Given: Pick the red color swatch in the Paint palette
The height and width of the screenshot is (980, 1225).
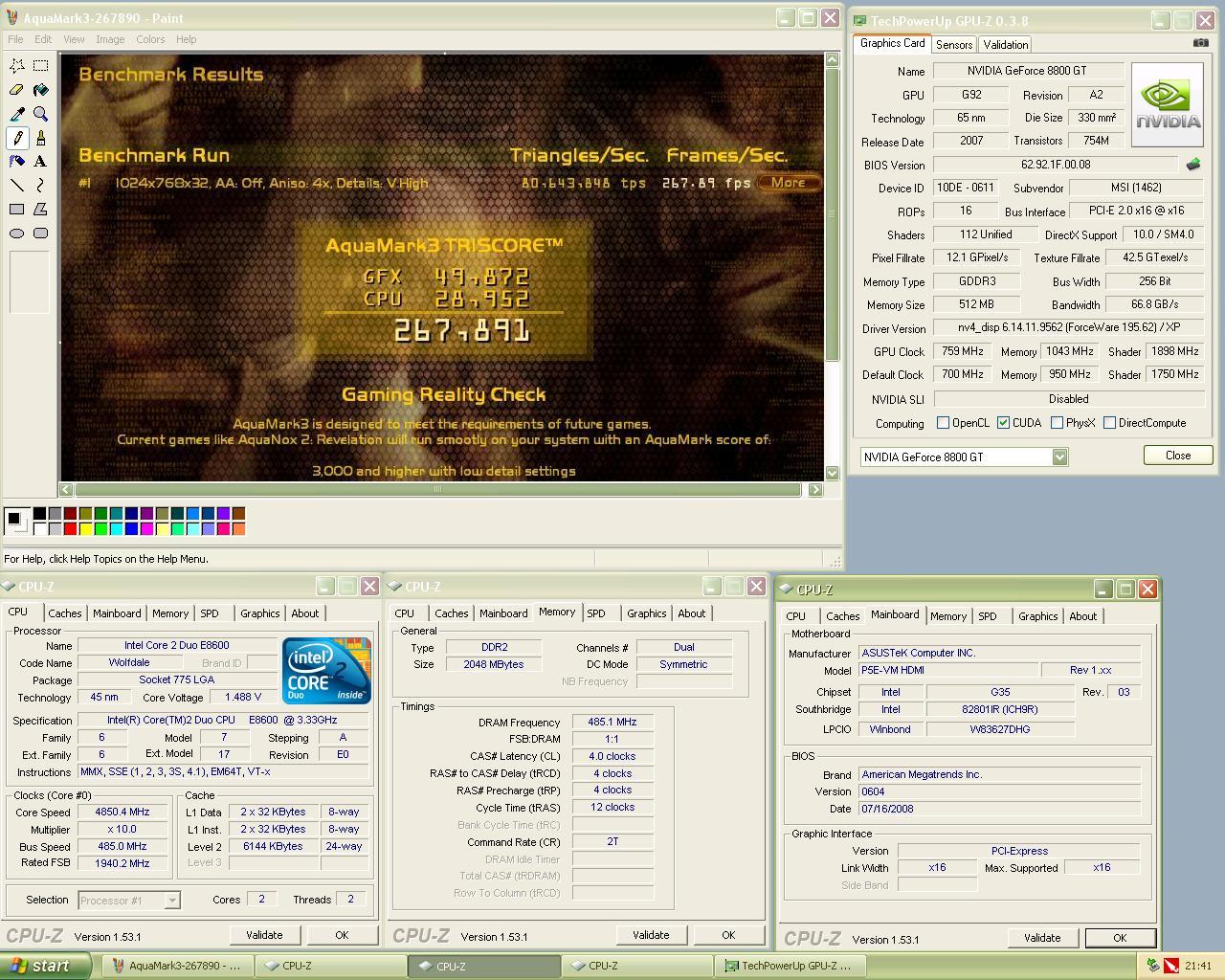Looking at the screenshot, I should 70,528.
